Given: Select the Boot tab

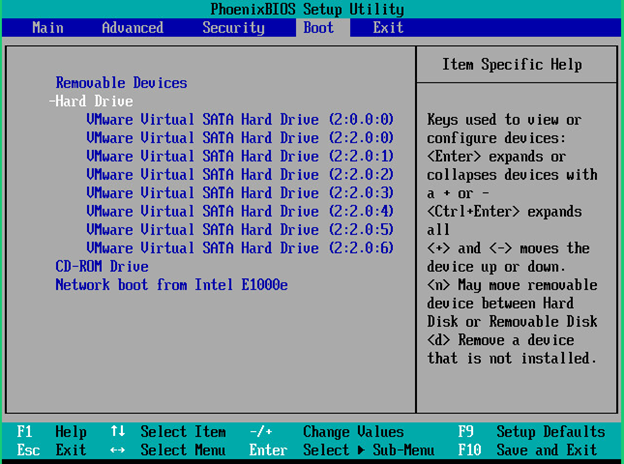Looking at the screenshot, I should click(319, 28).
